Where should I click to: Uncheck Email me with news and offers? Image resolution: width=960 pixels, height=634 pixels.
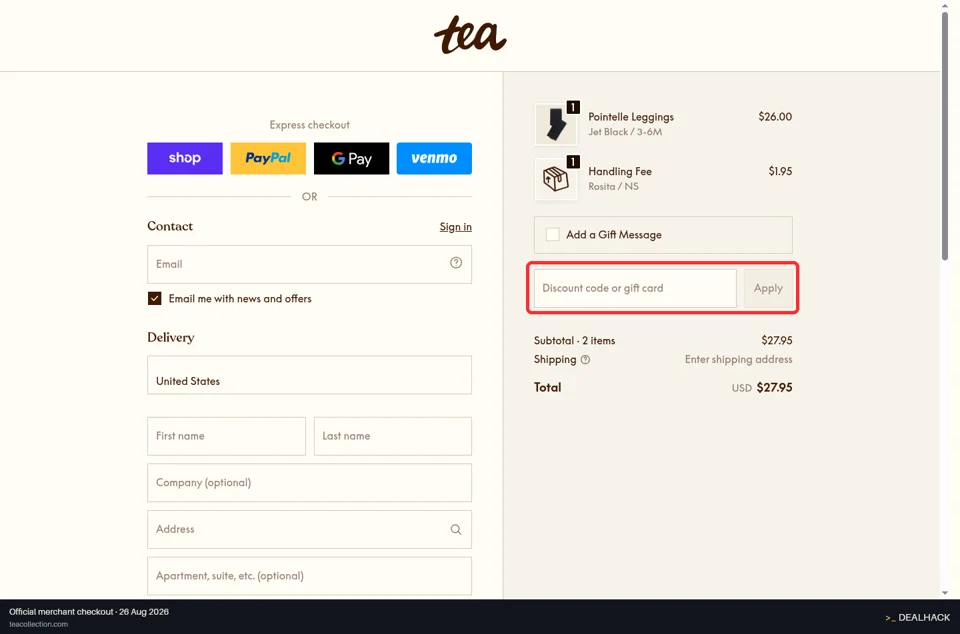tap(154, 299)
